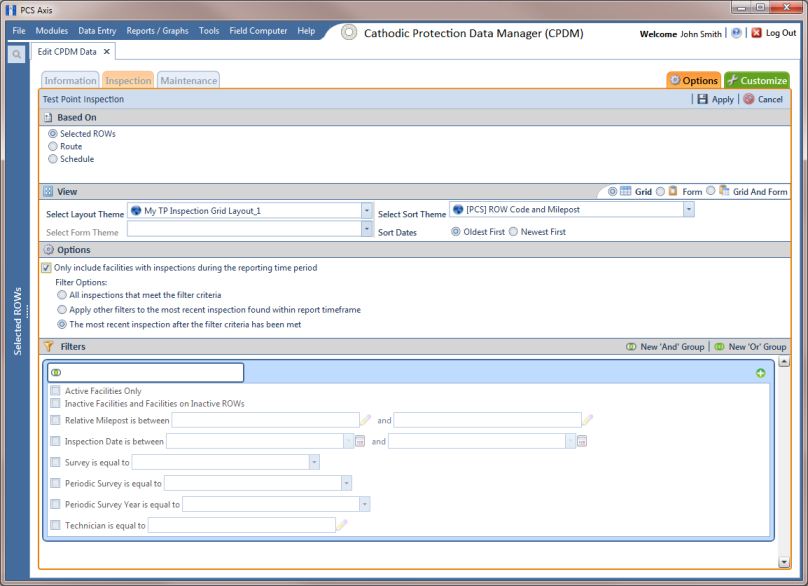The height and width of the screenshot is (586, 808).
Task: Click the first Relative Milepost eraser icon
Action: click(x=365, y=421)
